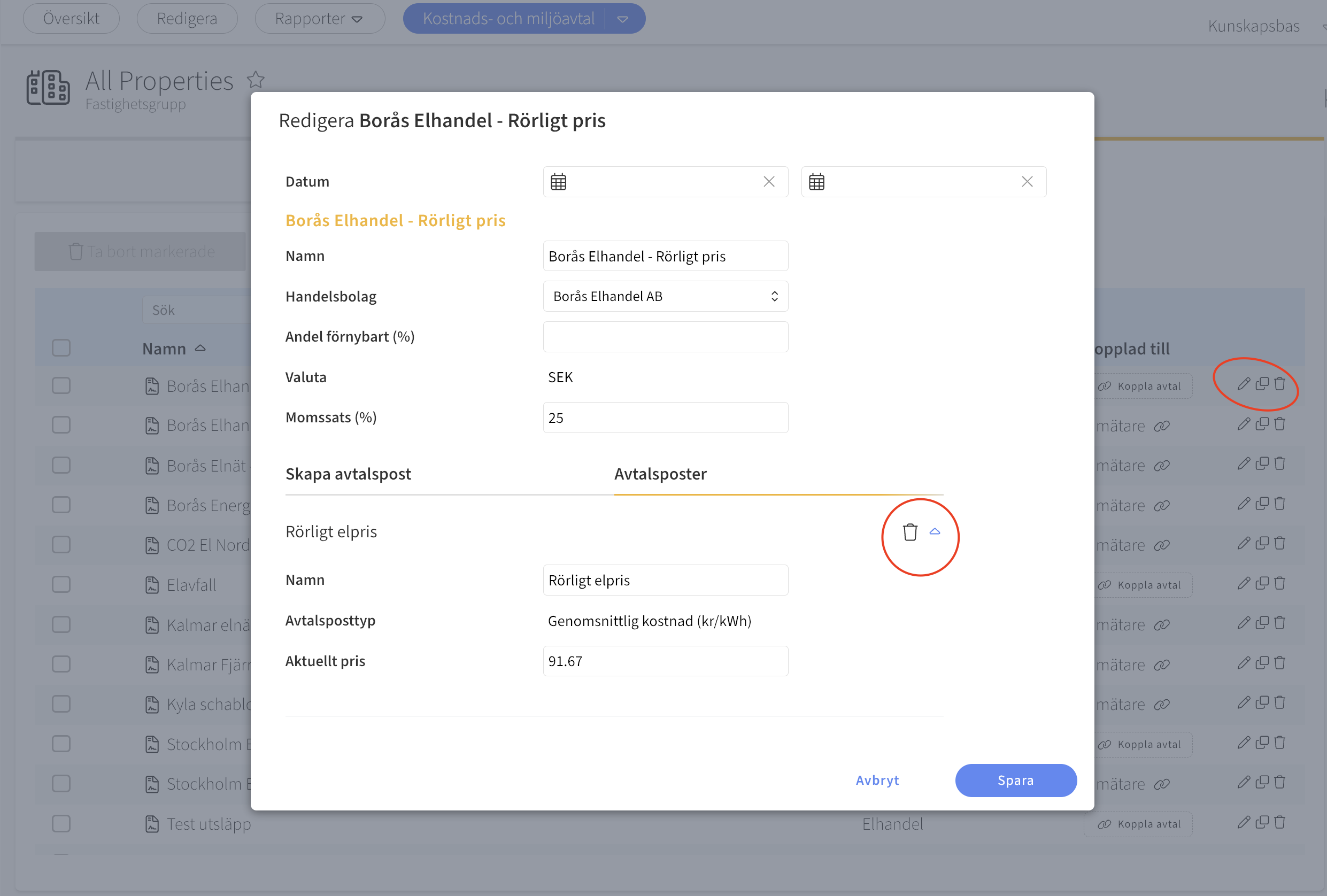The width and height of the screenshot is (1327, 896).
Task: Clear the start date in Datum
Action: [769, 182]
